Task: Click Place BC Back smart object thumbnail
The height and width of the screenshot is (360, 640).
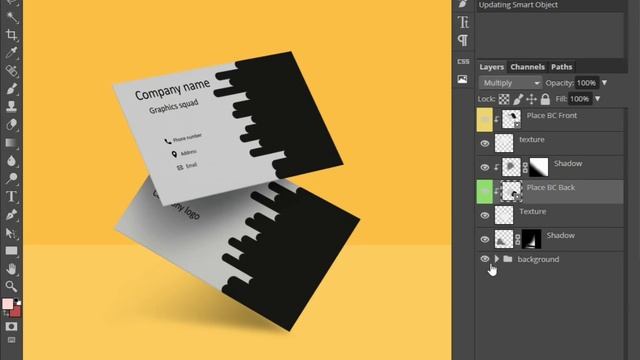Action: pos(511,191)
